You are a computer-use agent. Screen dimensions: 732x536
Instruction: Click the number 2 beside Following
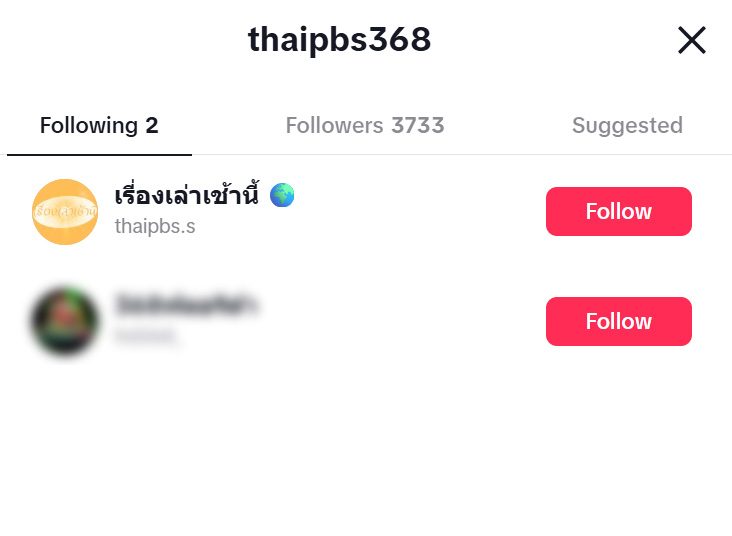(152, 125)
